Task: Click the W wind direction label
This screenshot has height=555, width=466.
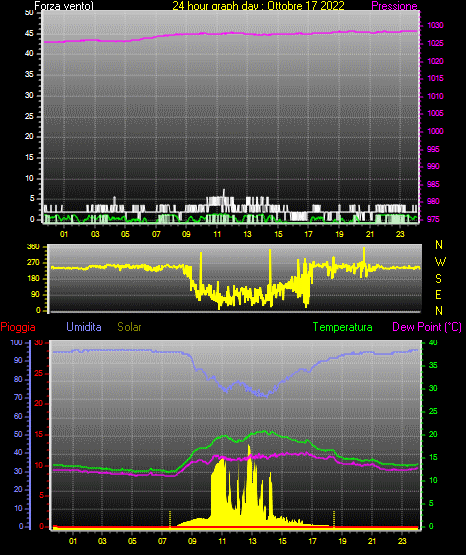Action: click(x=440, y=262)
